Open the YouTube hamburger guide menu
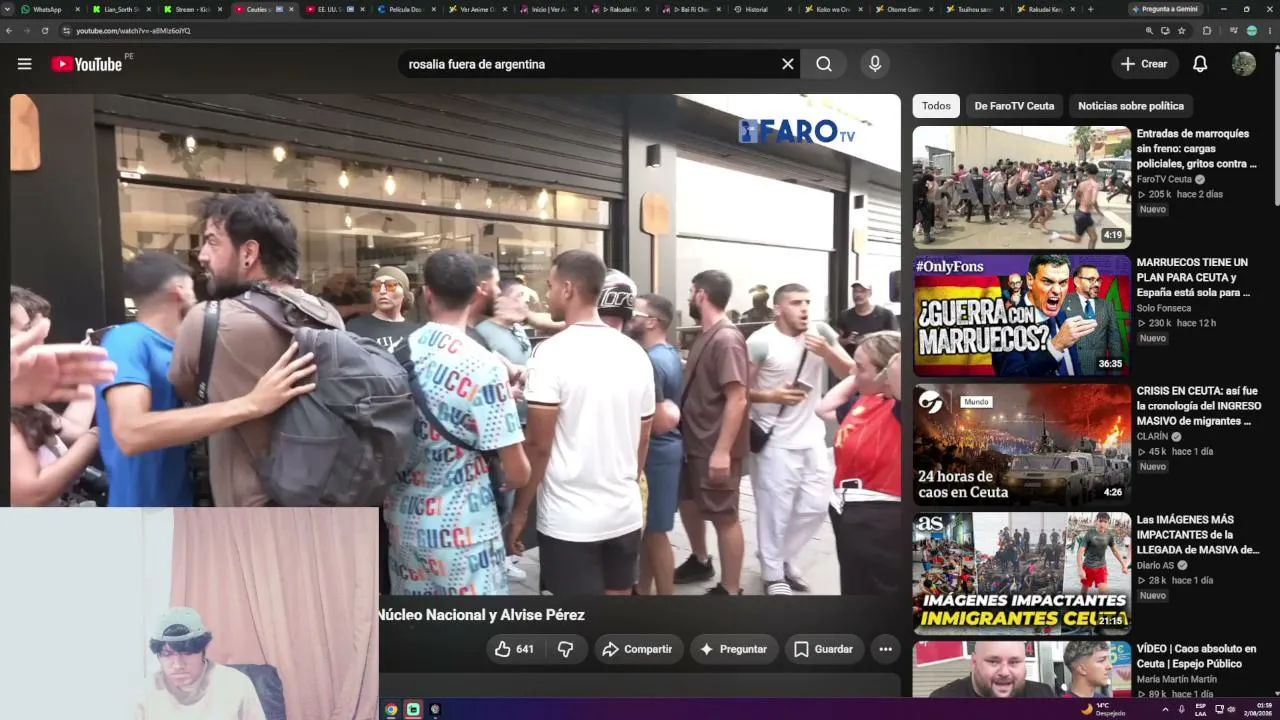This screenshot has height=720, width=1280. click(25, 64)
